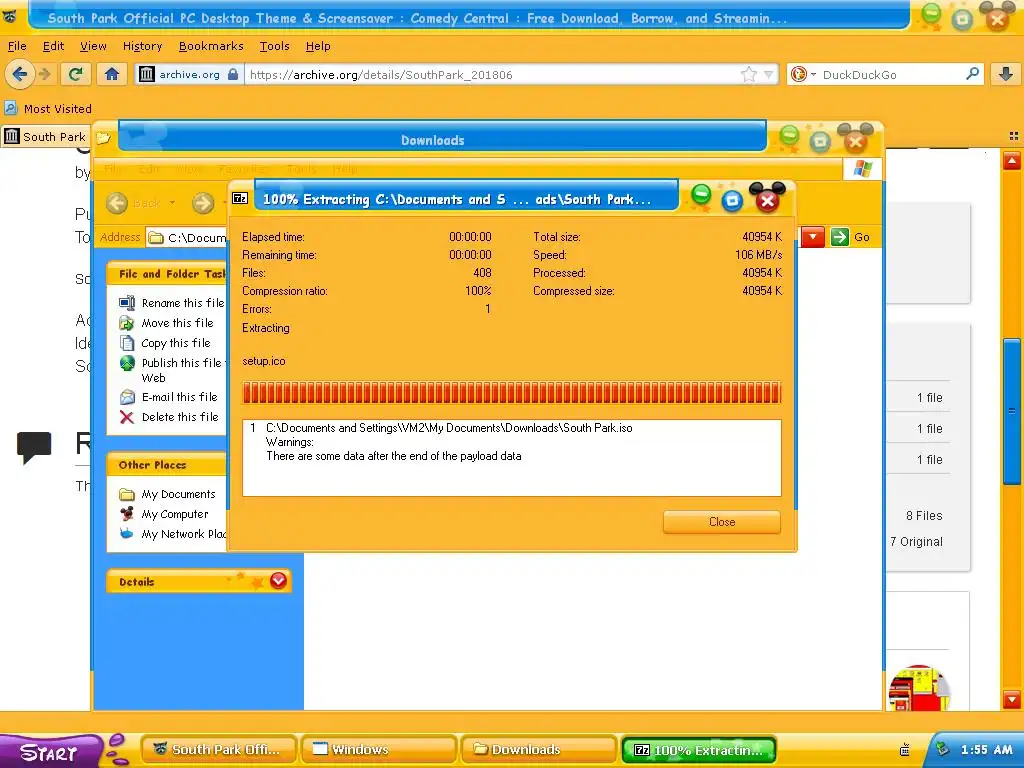The height and width of the screenshot is (768, 1024).
Task: Open the Bookmarks menu
Action: [211, 46]
